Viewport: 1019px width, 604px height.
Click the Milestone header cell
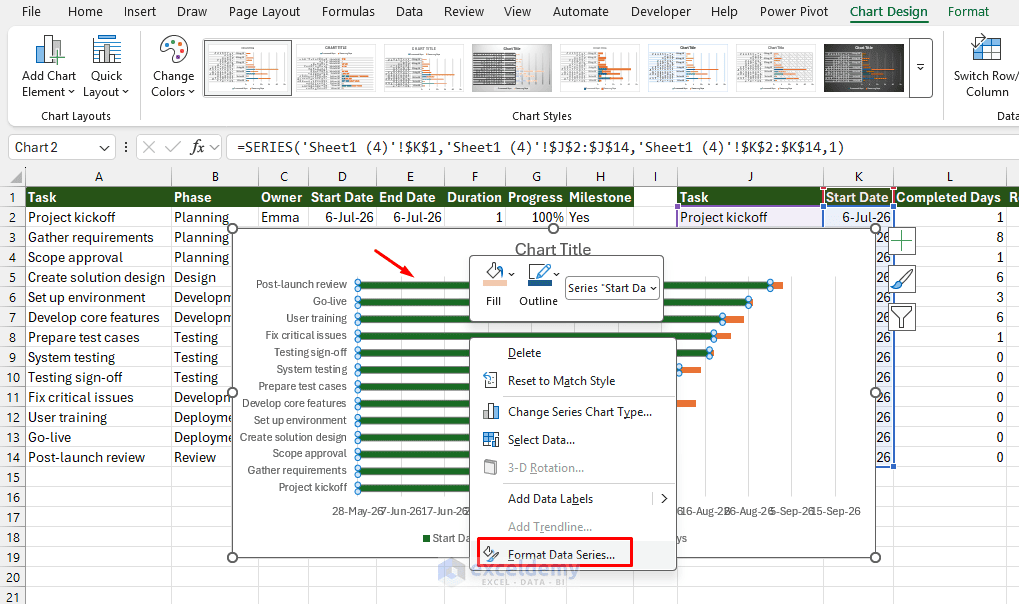[x=600, y=197]
